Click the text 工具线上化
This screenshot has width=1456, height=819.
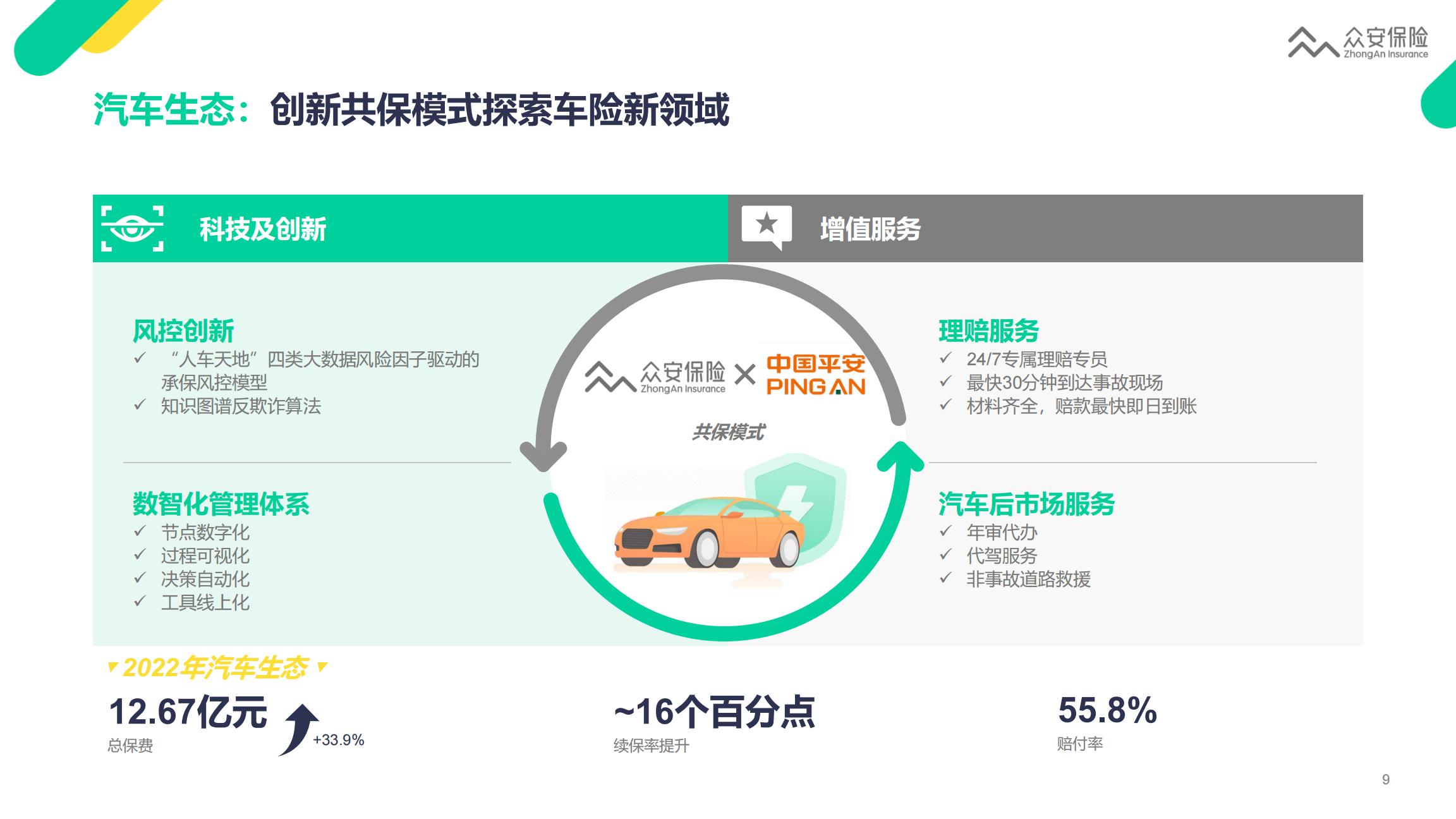click(x=205, y=602)
